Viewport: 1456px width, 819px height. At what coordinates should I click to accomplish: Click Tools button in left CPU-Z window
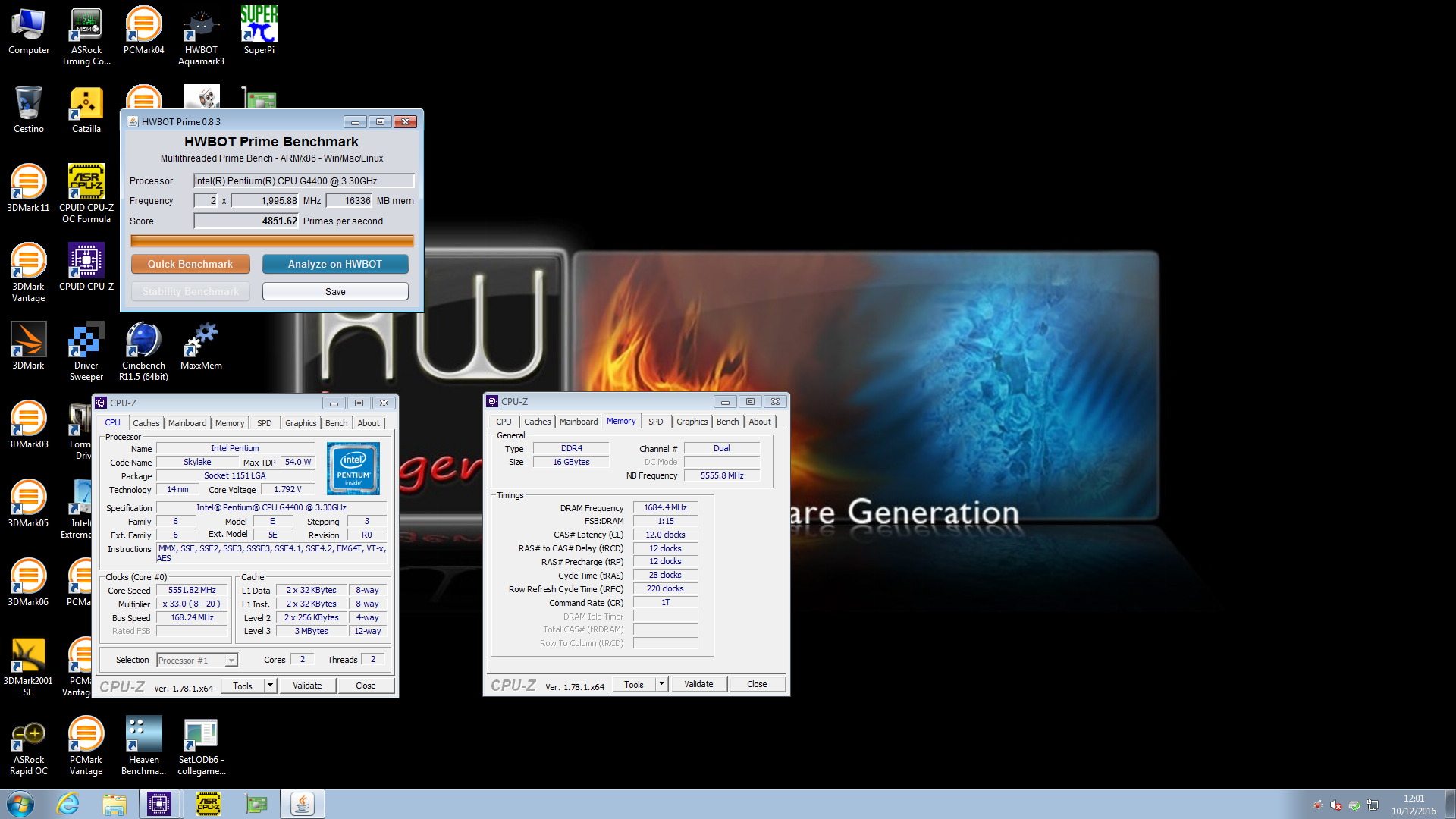click(x=243, y=686)
